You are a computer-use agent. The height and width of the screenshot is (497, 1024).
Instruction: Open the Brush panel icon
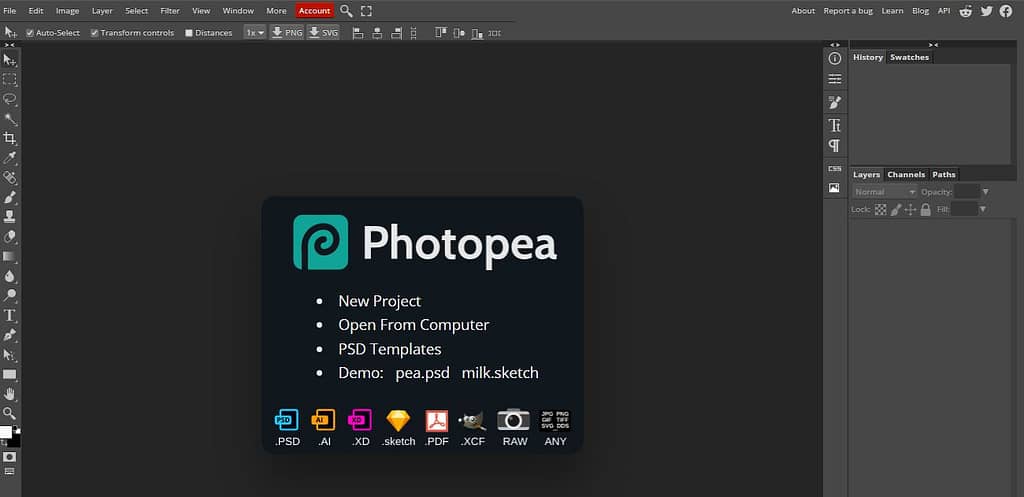835,103
